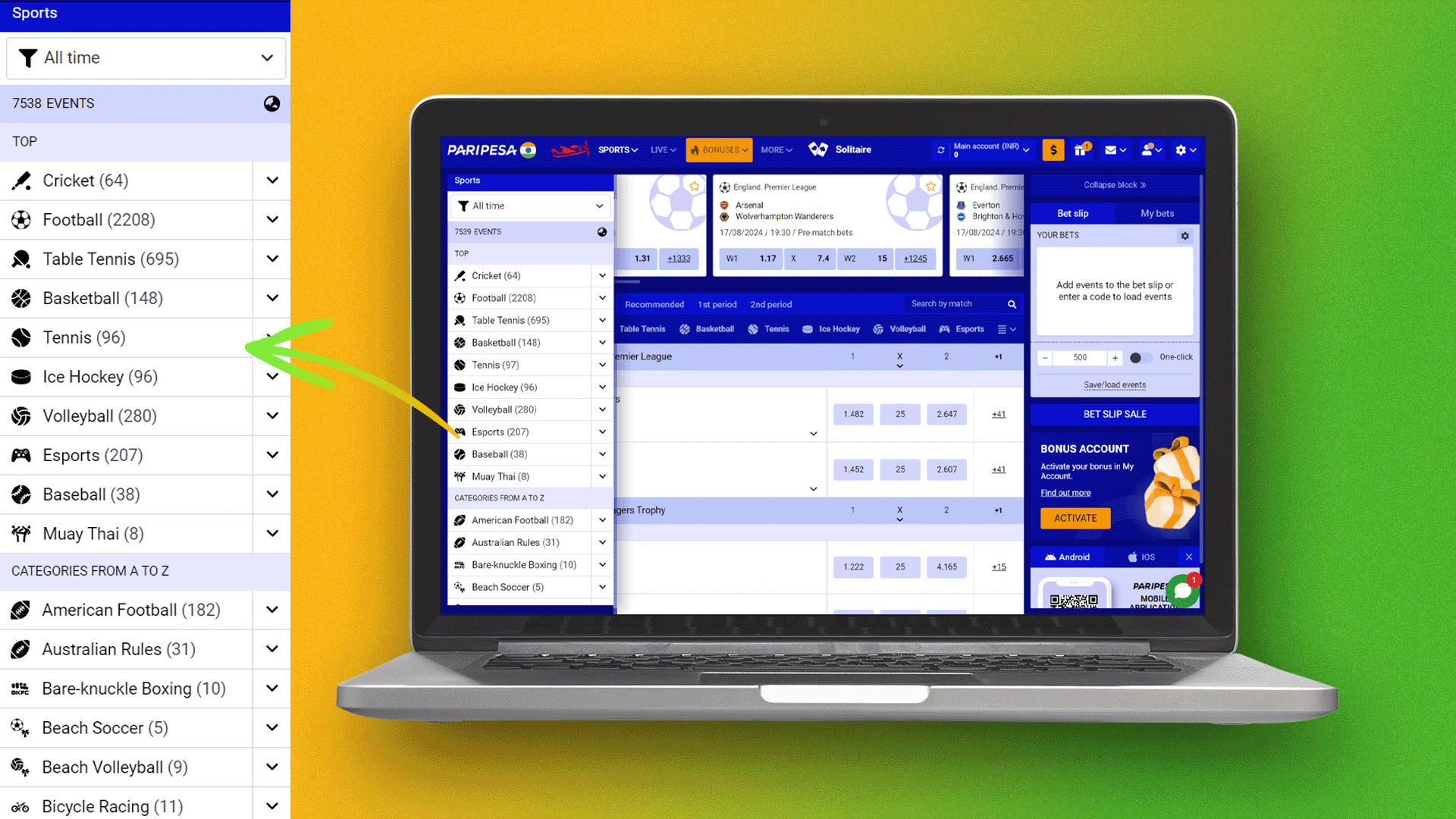Click ACTIVATE button for bonus account

point(1076,518)
